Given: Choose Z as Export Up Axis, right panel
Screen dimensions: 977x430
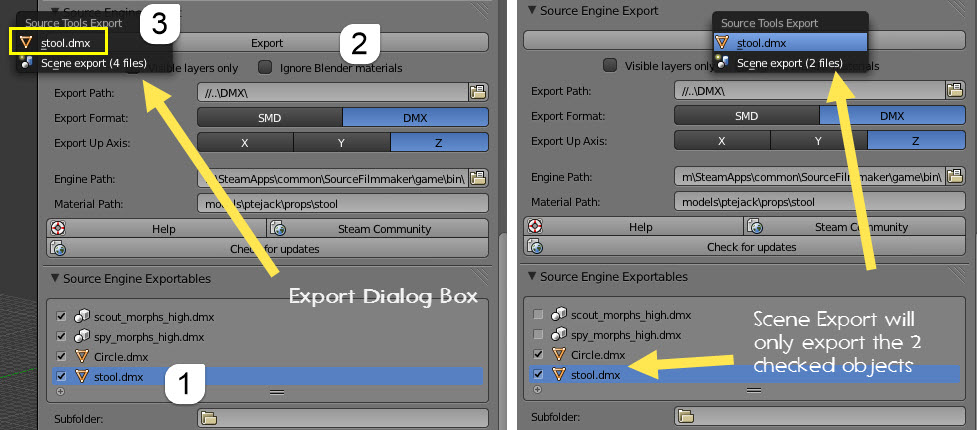Looking at the screenshot, I should [x=916, y=140].
